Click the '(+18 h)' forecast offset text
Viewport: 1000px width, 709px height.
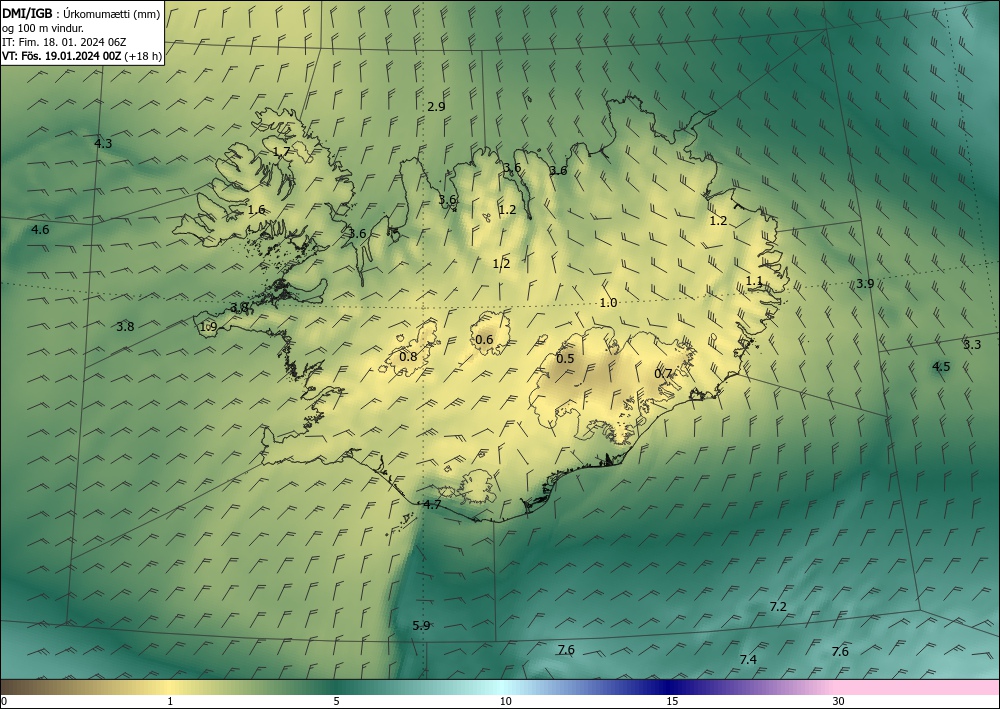(143, 56)
